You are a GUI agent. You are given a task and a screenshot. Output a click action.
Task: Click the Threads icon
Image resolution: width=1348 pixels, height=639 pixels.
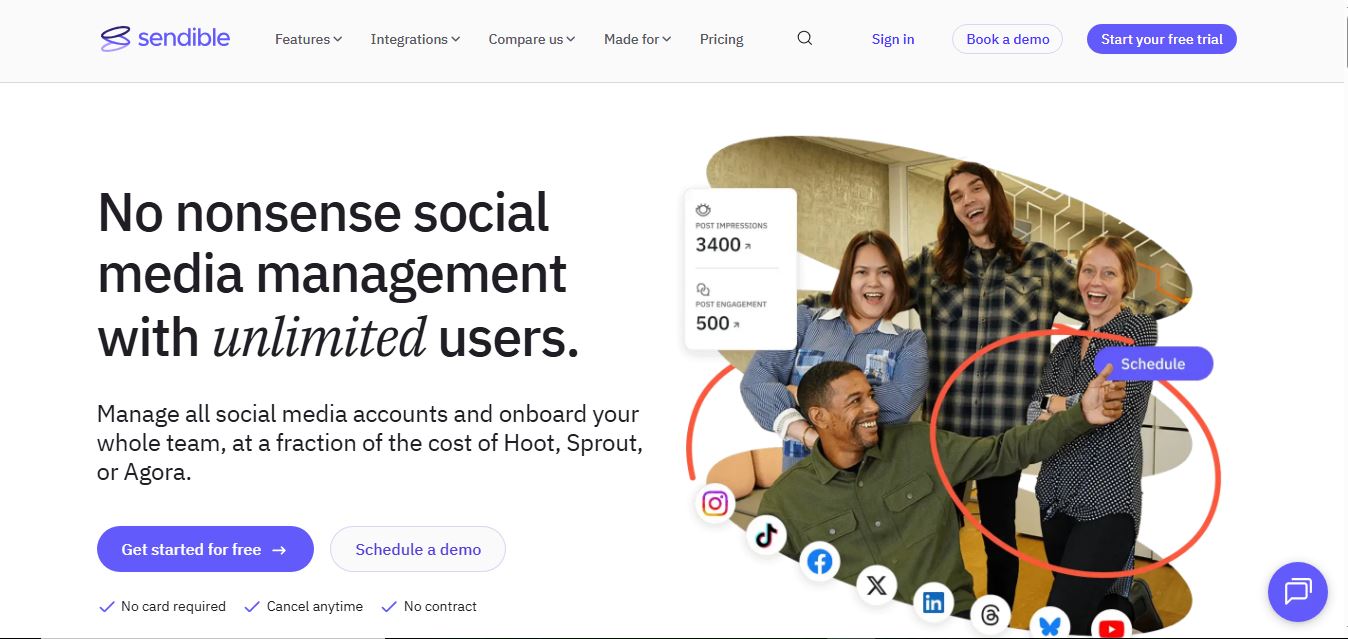click(x=991, y=615)
